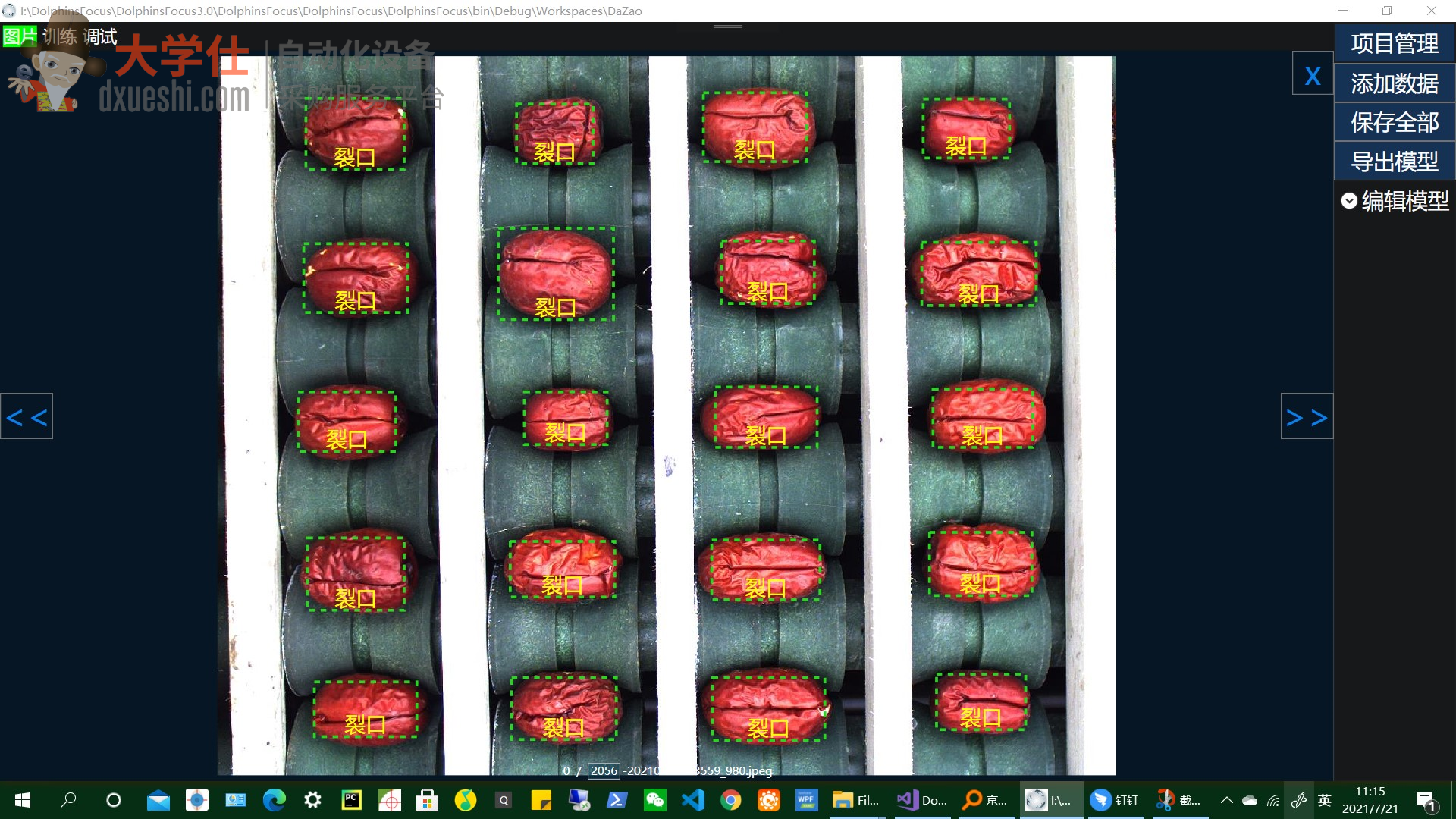Click 保存全部 button
The height and width of the screenshot is (819, 1456).
pos(1395,122)
